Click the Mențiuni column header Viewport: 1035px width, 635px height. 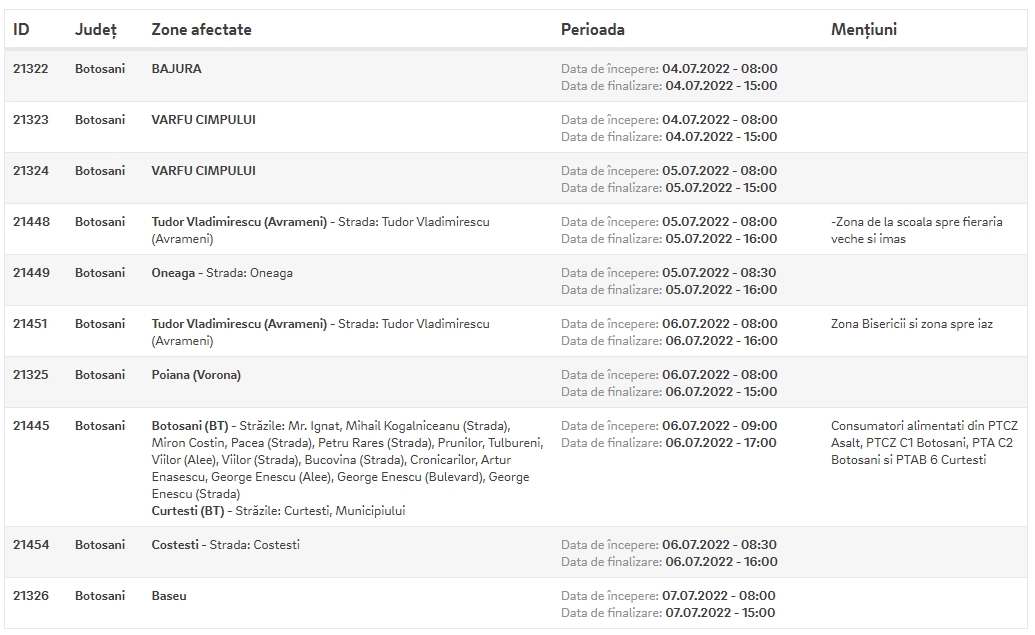tap(863, 30)
